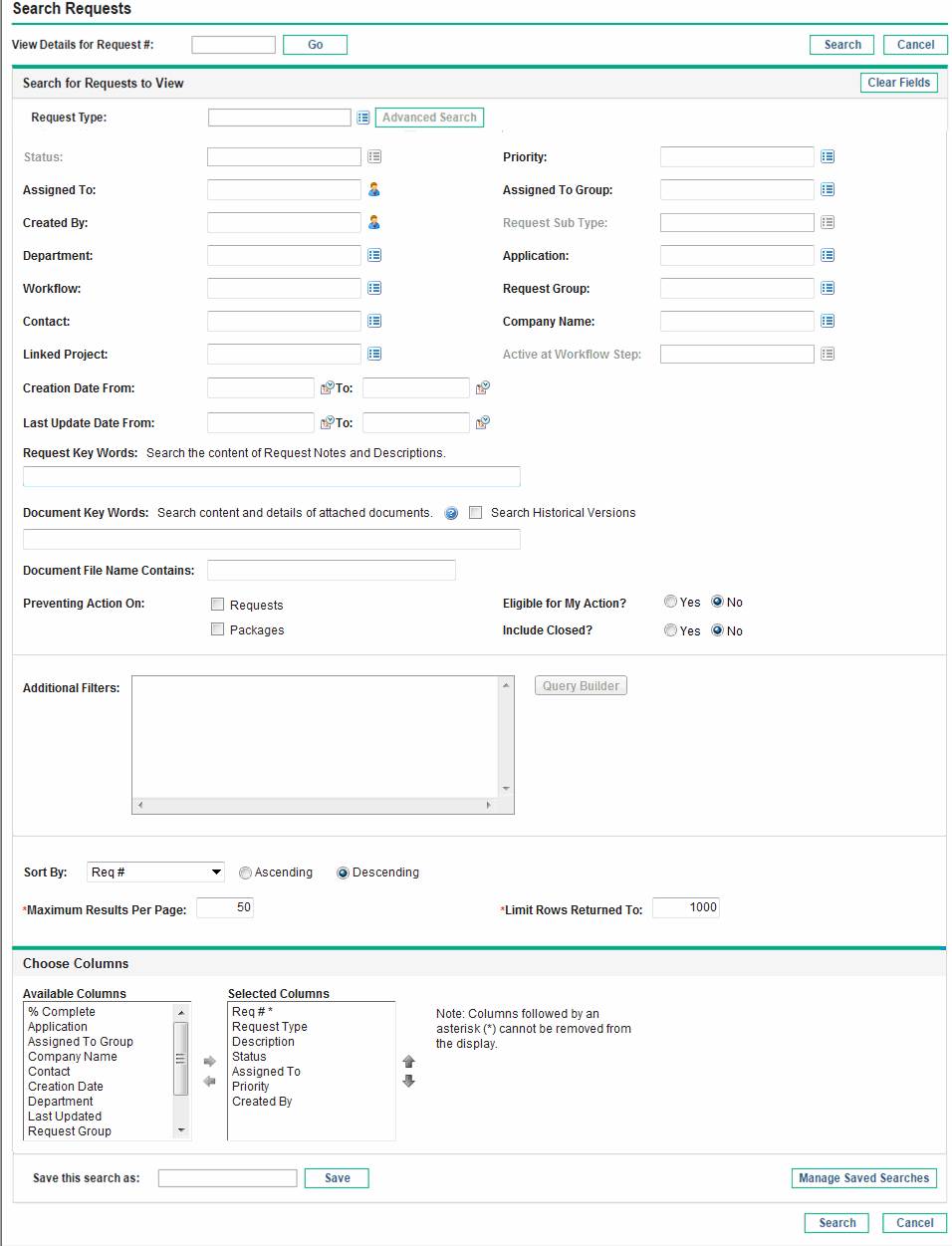Click the up arrow to reorder columns
The width and height of the screenshot is (952, 1246).
pyautogui.click(x=408, y=1061)
